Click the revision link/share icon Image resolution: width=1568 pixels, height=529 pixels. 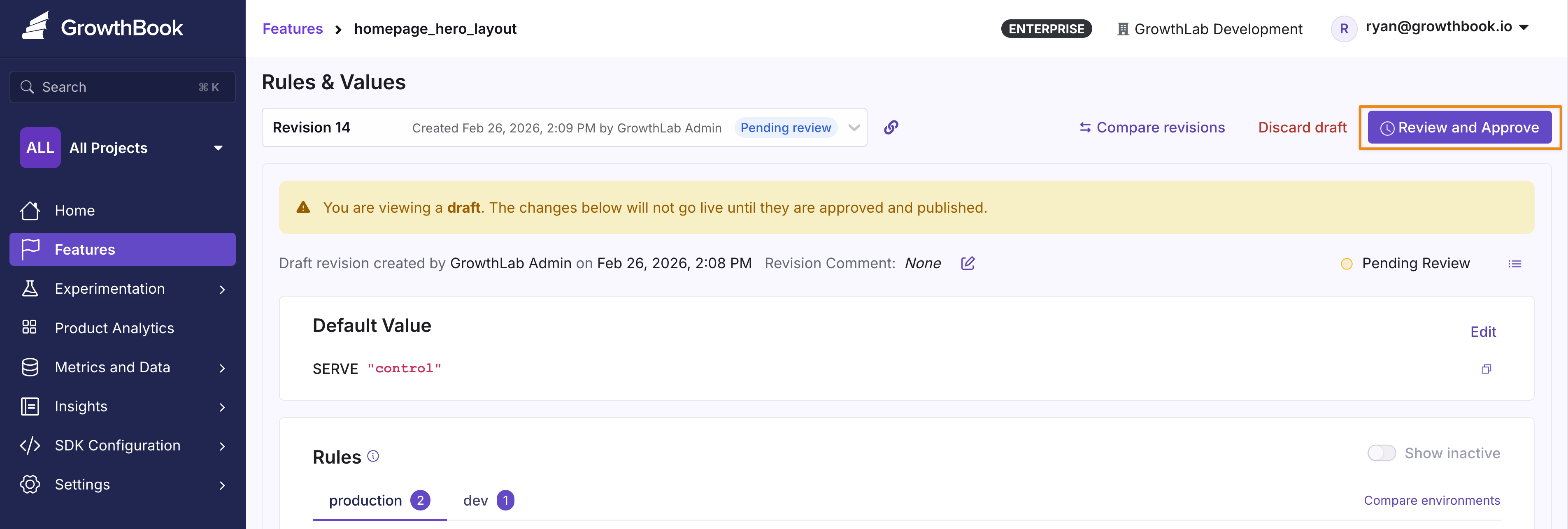[x=891, y=128]
